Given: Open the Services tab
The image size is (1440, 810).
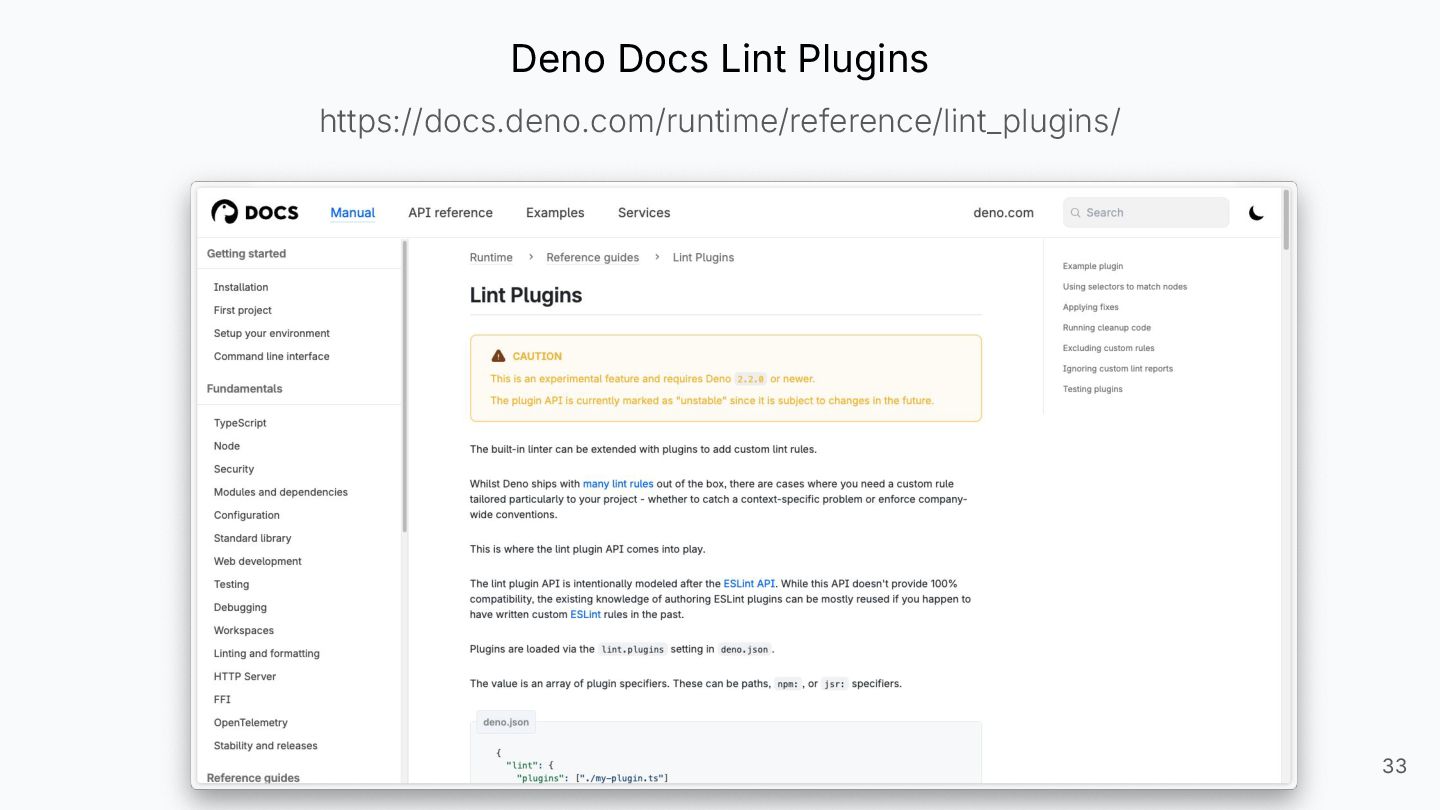Looking at the screenshot, I should pyautogui.click(x=644, y=212).
